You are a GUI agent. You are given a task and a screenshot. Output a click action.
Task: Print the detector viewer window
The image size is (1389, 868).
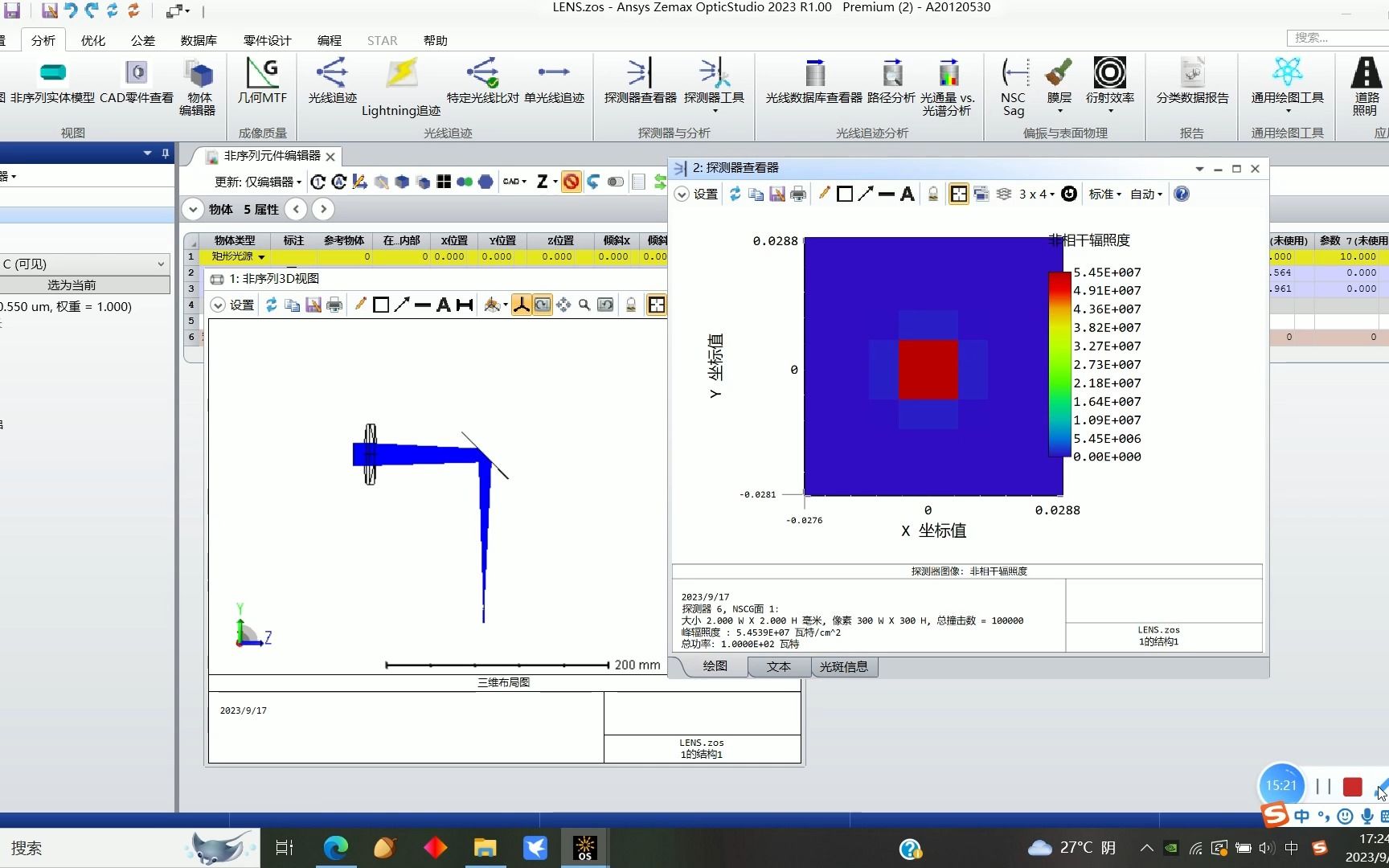797,194
